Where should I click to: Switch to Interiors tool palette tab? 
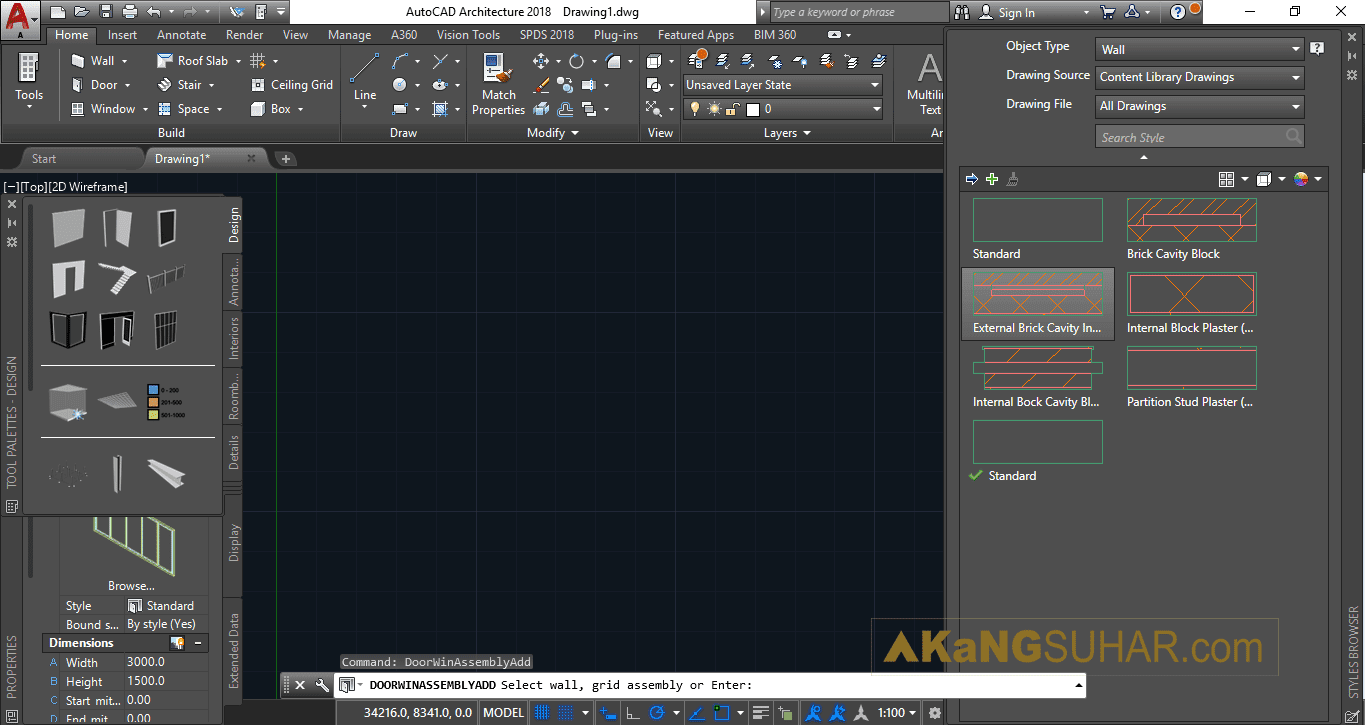pos(234,337)
